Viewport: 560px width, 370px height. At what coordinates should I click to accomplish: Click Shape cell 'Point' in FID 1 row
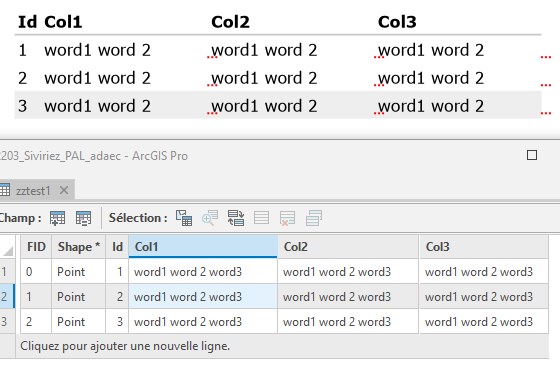[x=79, y=296]
